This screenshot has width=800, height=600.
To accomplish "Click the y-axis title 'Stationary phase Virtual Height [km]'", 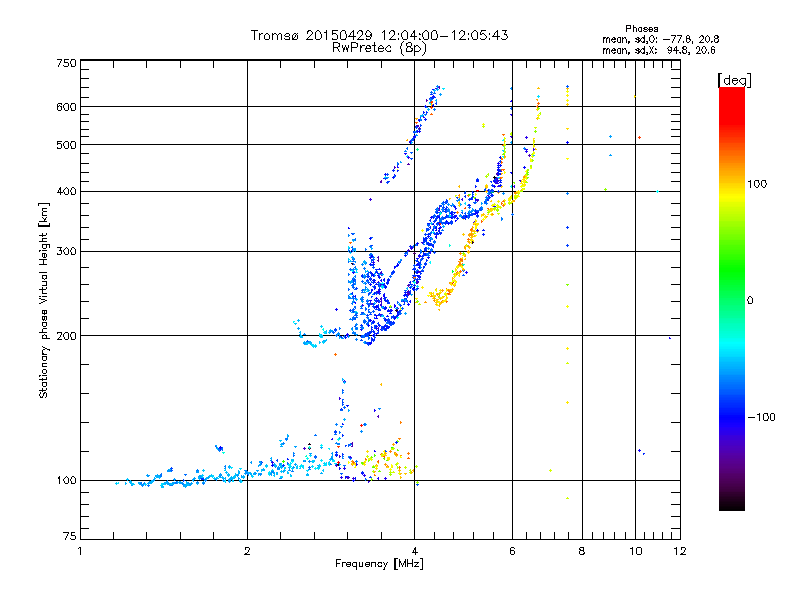I will 43,300.
